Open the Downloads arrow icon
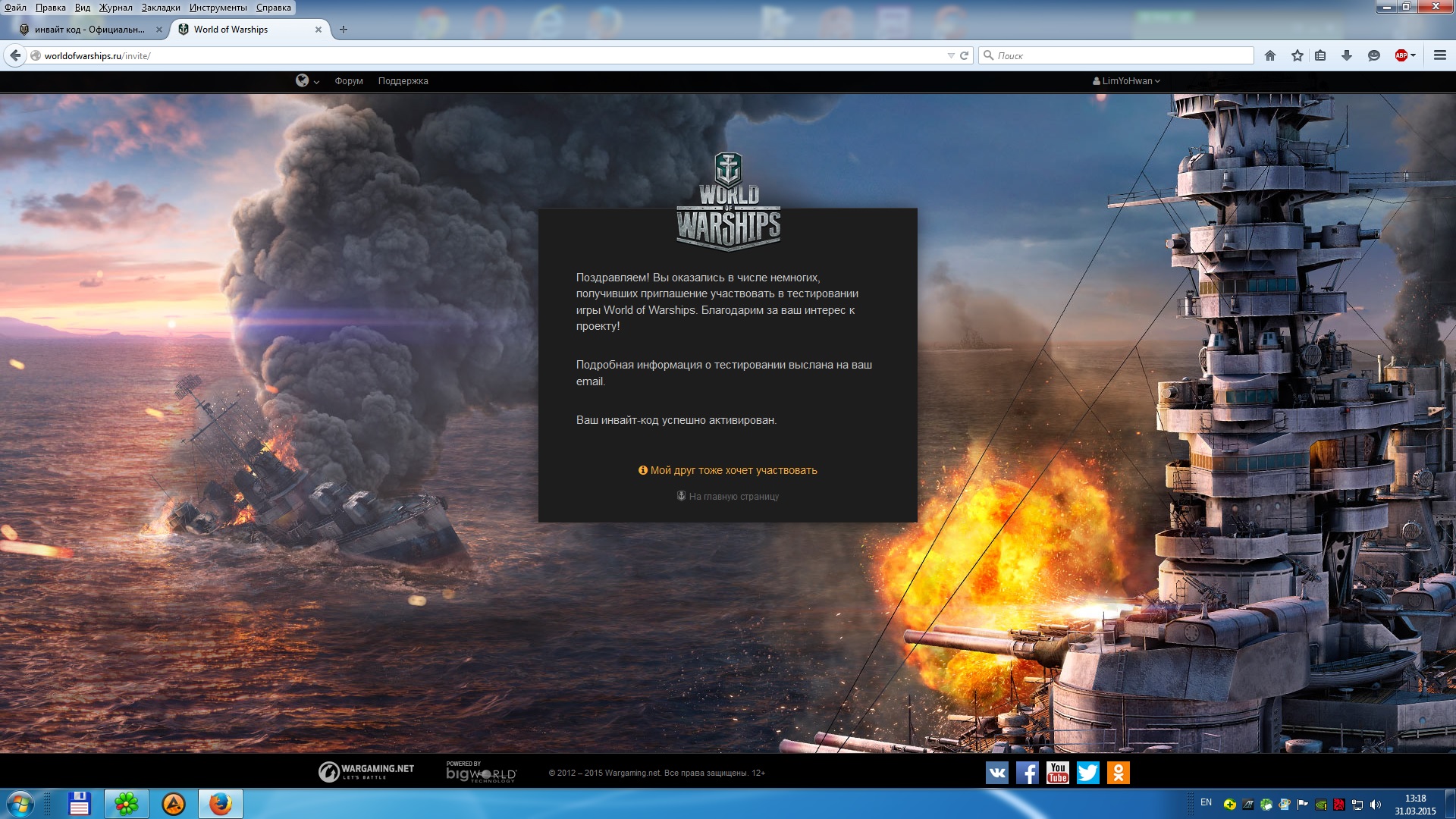1456x819 pixels. (1347, 55)
